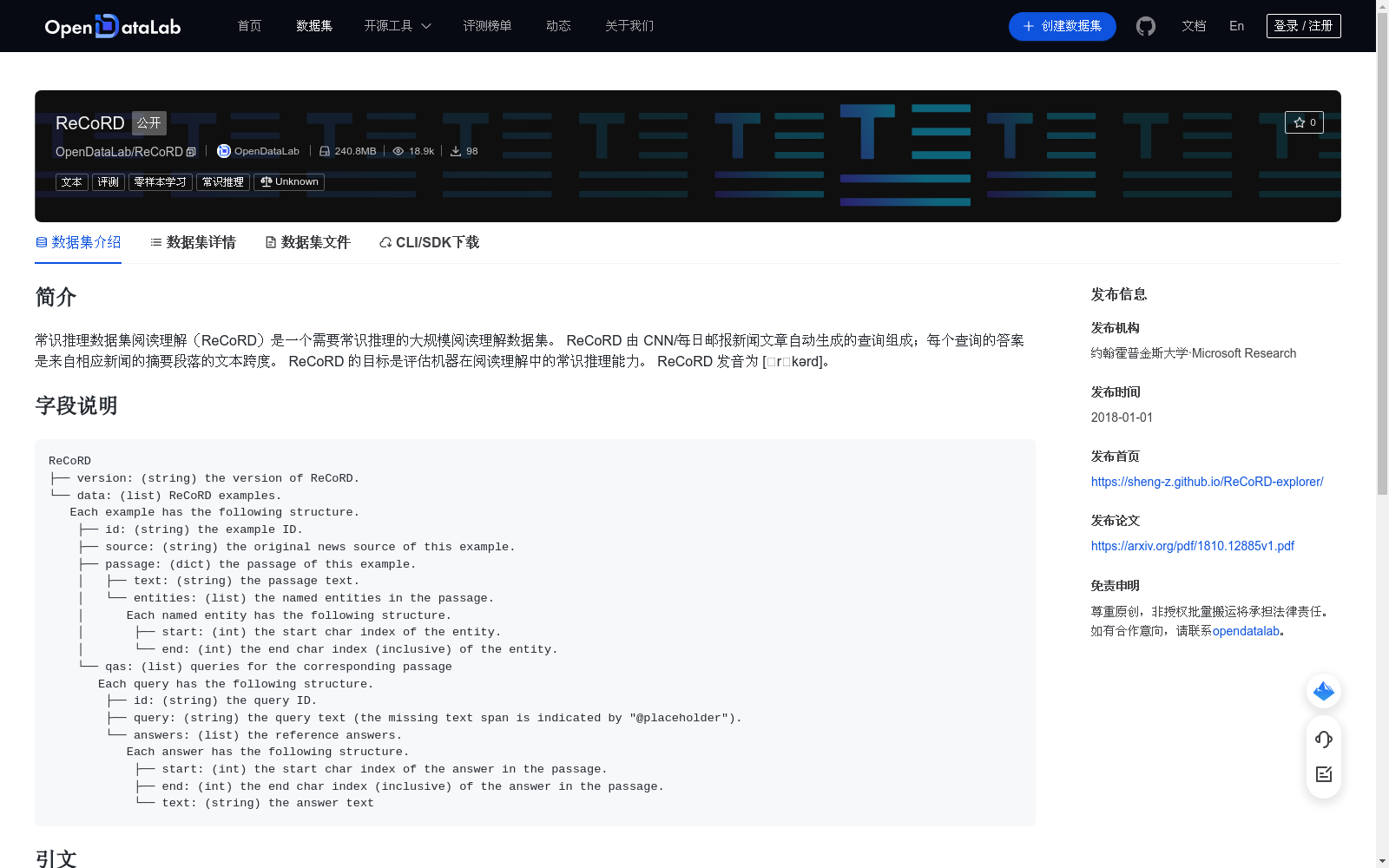Click the 文本 tag
Screen dimensions: 1389x868
(x=72, y=181)
